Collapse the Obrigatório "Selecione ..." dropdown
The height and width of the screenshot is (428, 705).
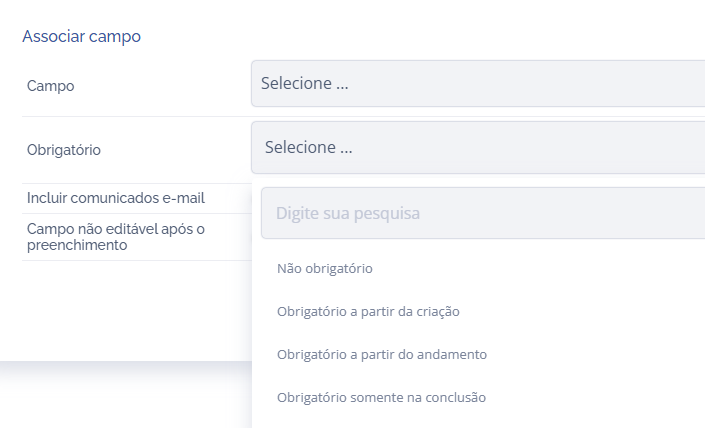tap(480, 148)
